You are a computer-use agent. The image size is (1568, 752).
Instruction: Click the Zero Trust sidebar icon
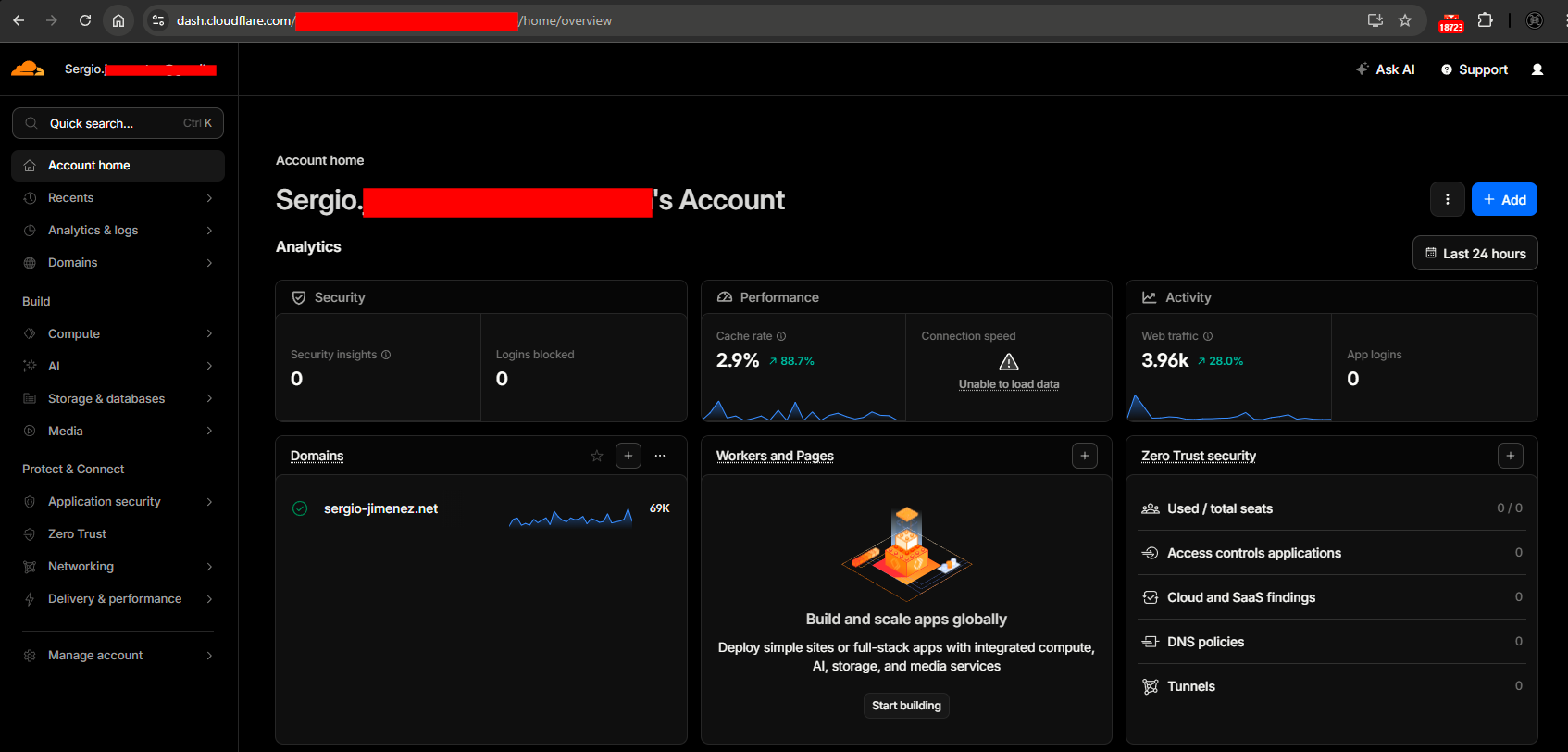(30, 534)
